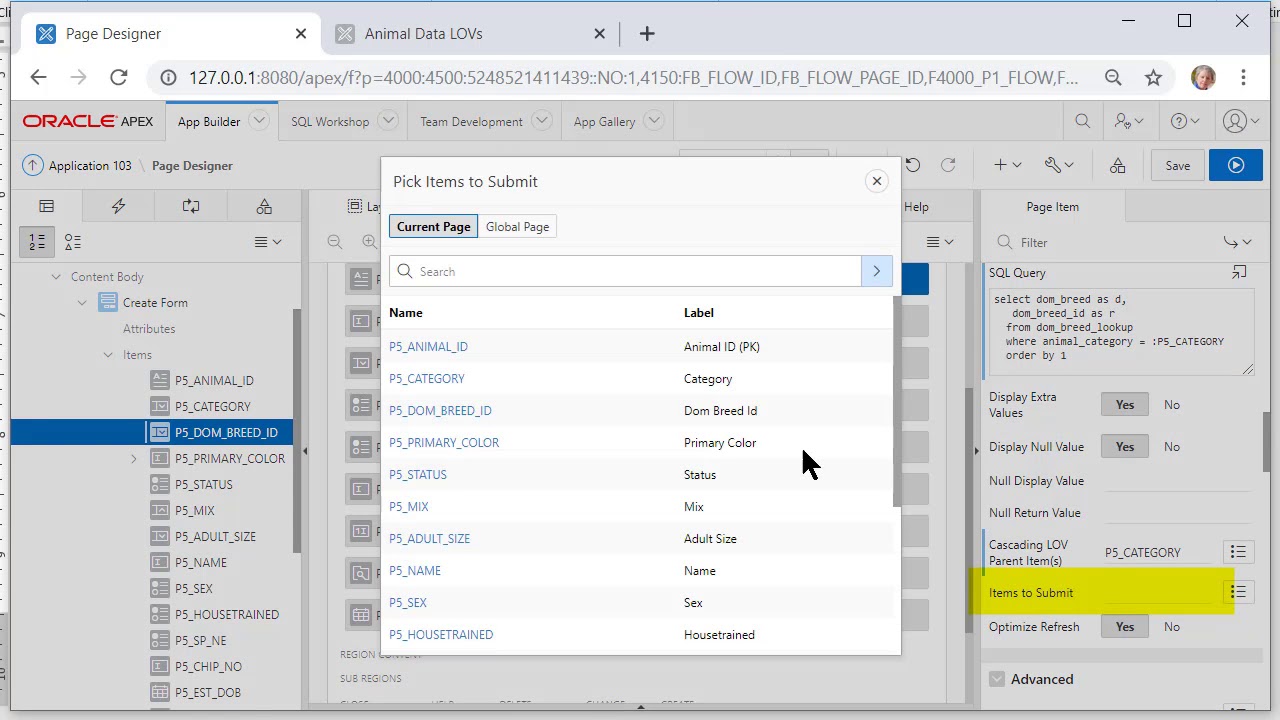Click the tree view toggle icon
1280x720 pixels.
36,242
